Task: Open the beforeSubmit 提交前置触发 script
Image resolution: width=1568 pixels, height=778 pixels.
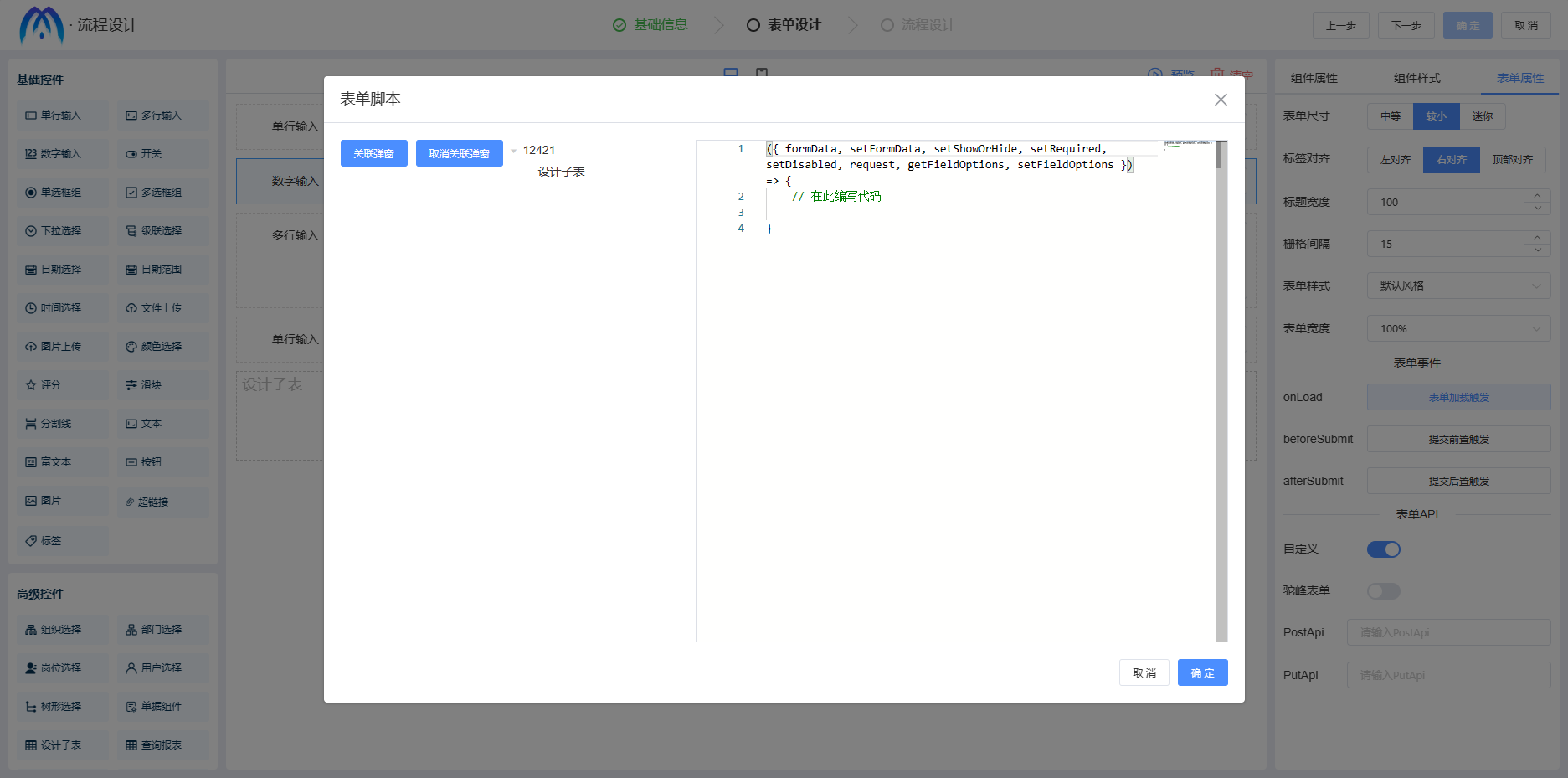Action: [1459, 439]
